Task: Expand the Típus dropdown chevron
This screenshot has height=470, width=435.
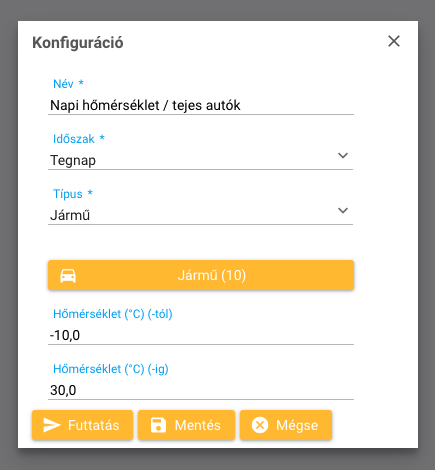Action: (343, 210)
